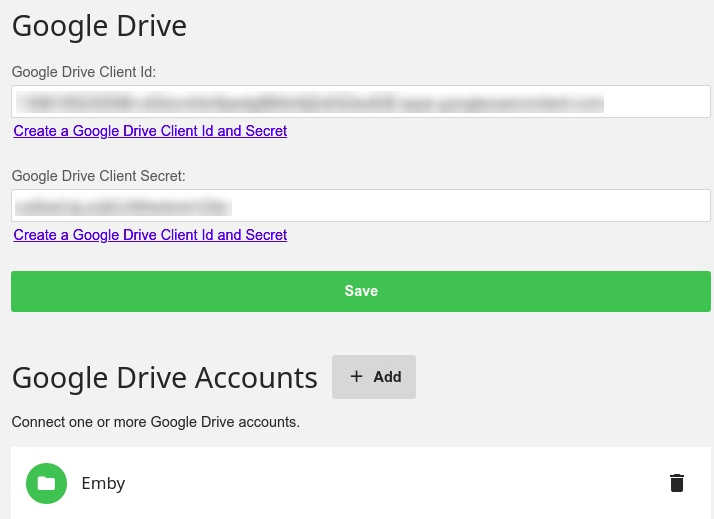Select the Emby account name

(103, 483)
